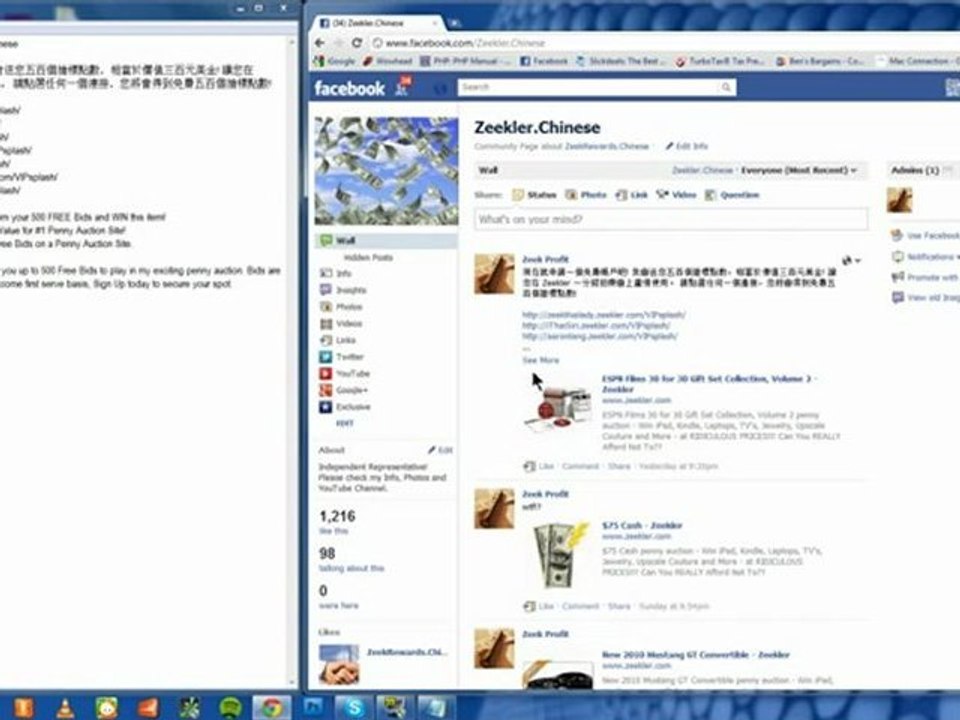
Task: Click the search magnifier in Facebook search
Action: 726,88
